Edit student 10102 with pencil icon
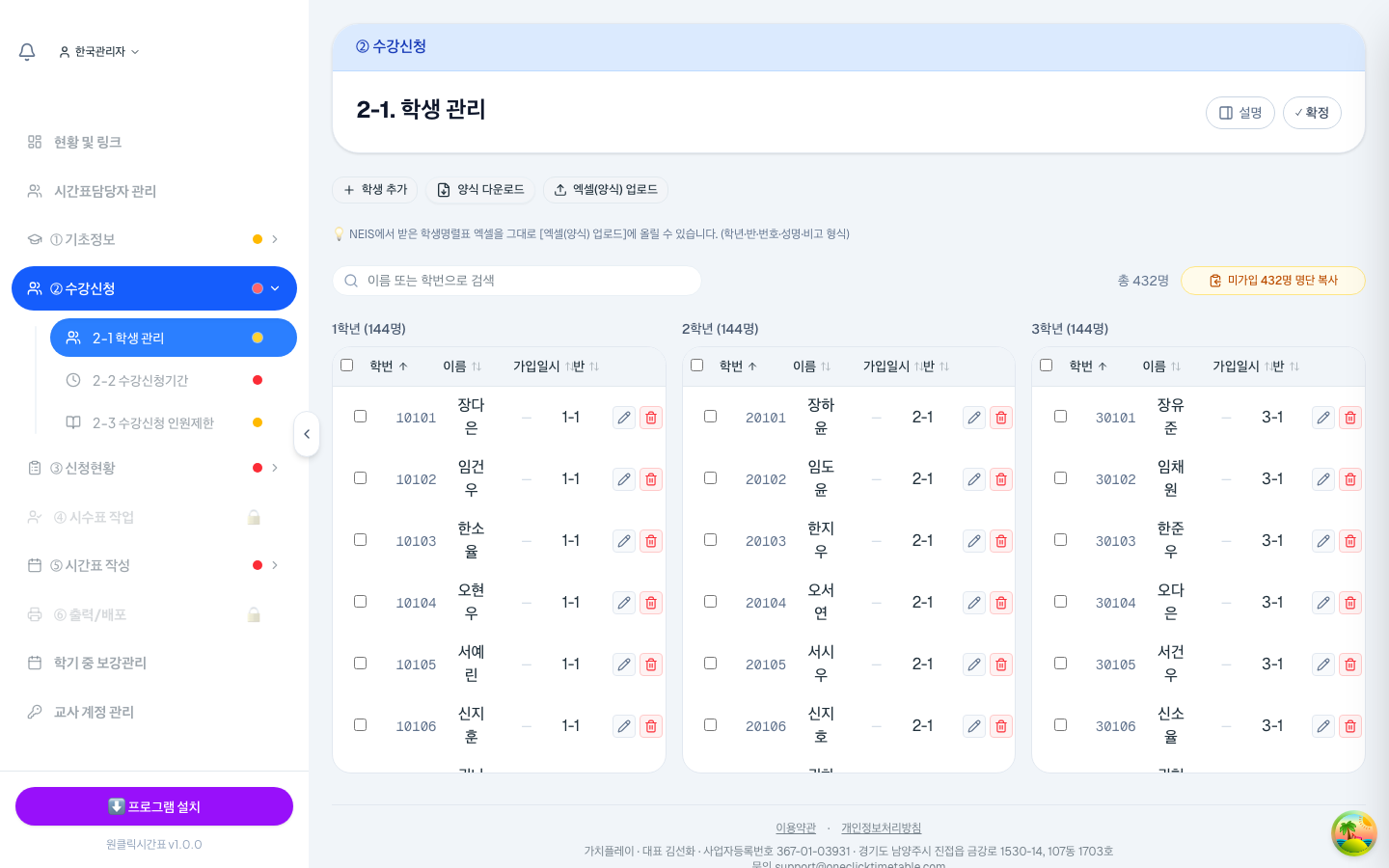The image size is (1389, 868). [x=624, y=479]
